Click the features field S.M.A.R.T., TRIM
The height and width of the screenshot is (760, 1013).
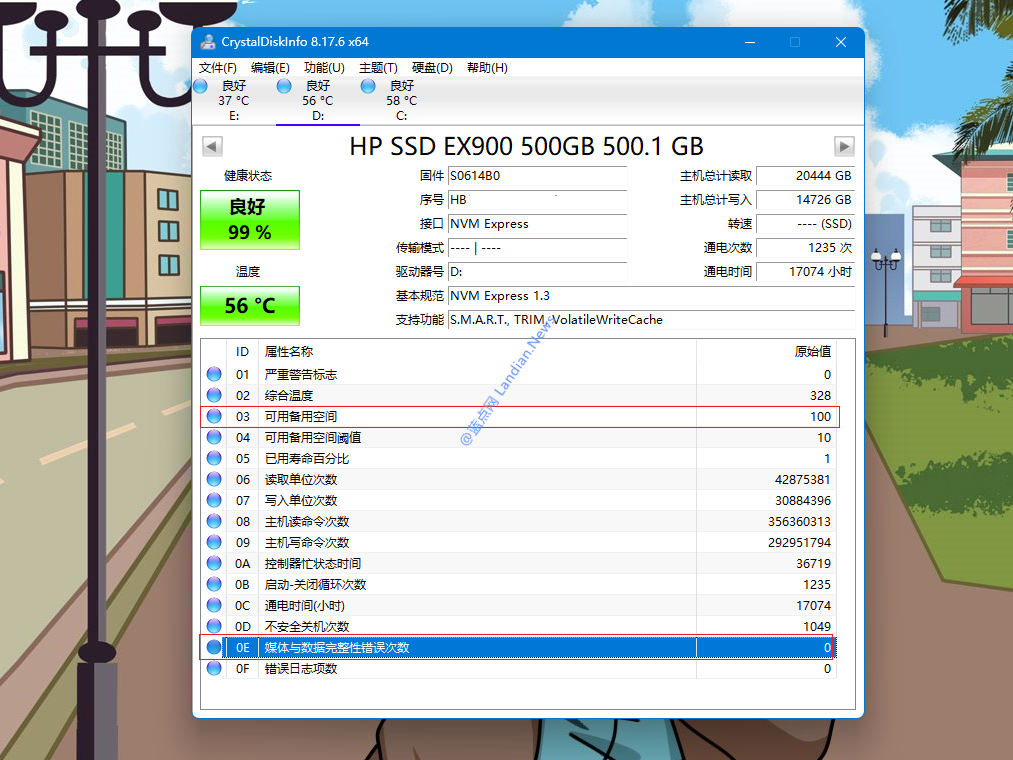tap(651, 319)
